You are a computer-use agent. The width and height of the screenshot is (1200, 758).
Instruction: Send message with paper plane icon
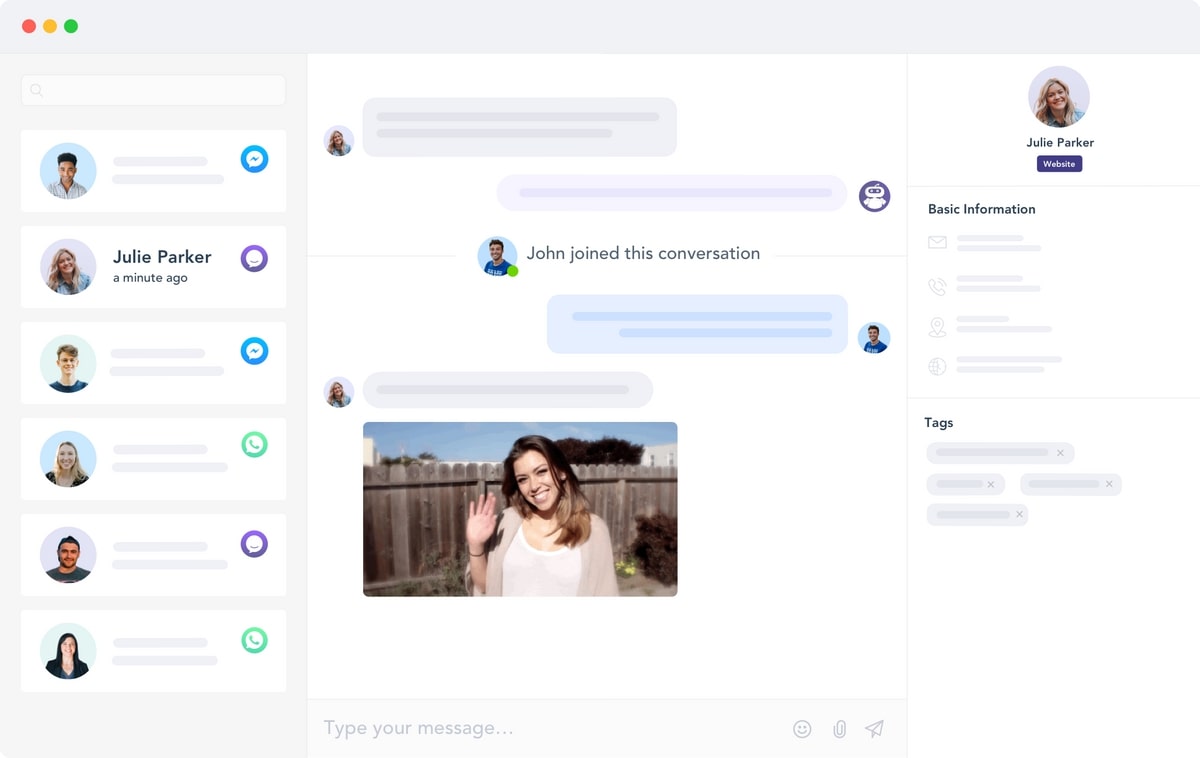[875, 729]
